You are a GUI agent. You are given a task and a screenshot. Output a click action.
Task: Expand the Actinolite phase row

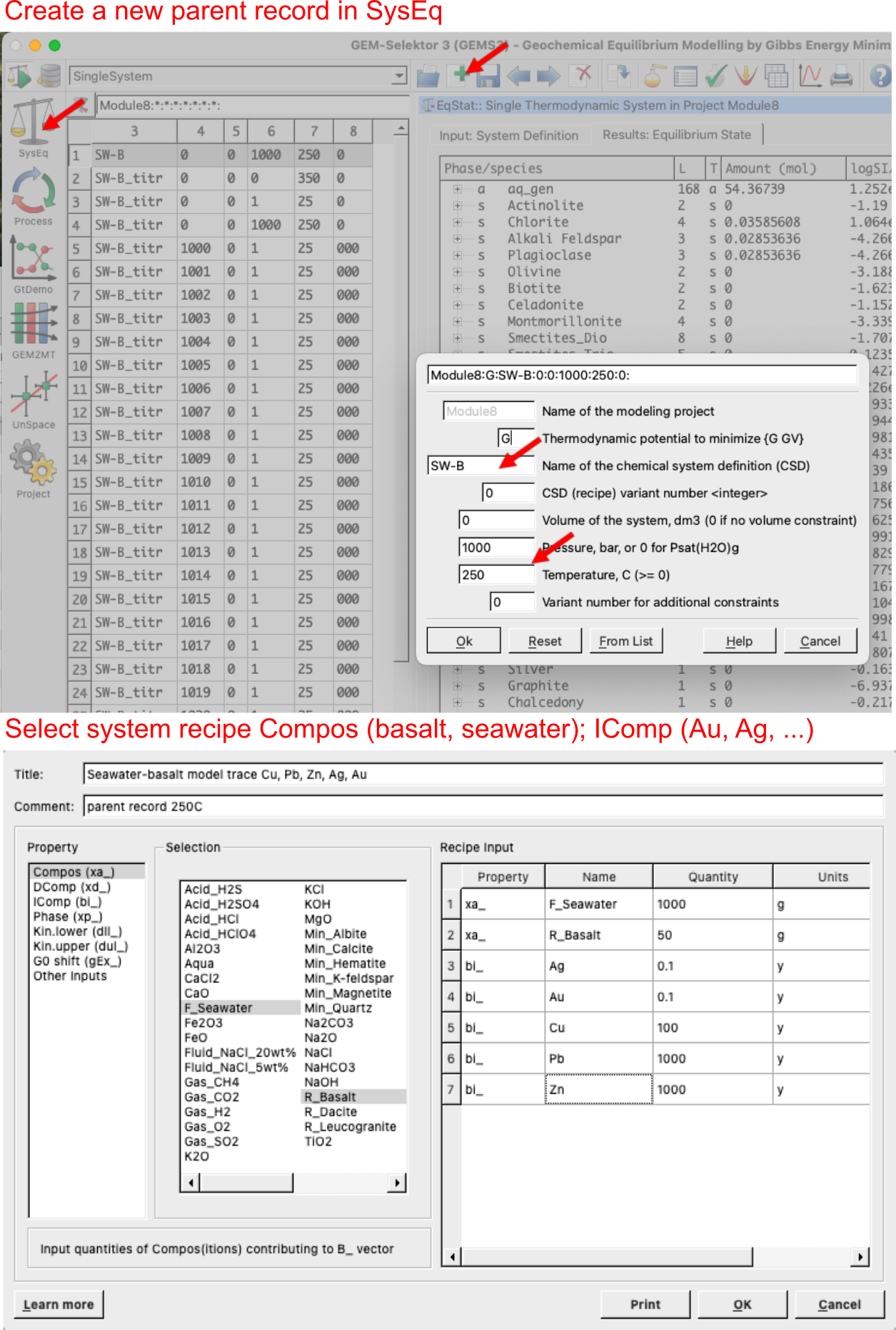[x=457, y=206]
